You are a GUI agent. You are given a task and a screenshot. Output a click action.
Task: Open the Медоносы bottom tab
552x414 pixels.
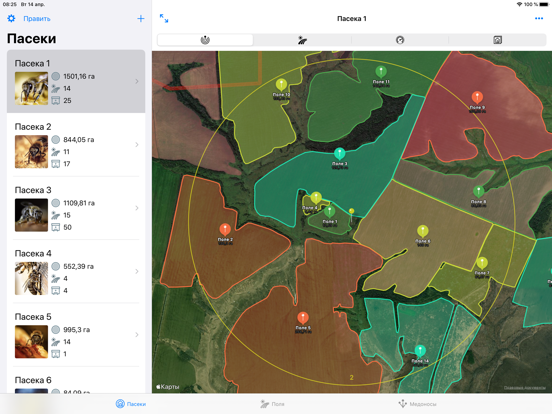417,404
